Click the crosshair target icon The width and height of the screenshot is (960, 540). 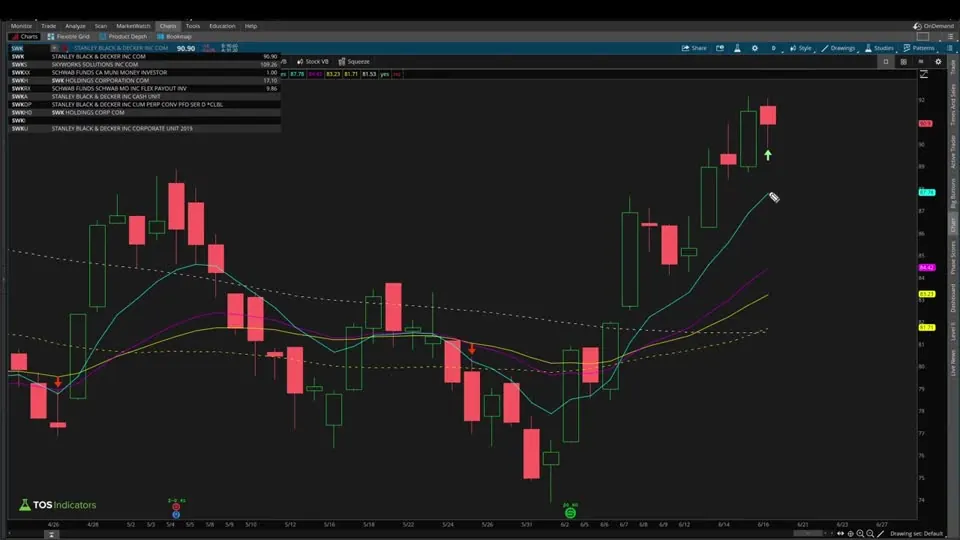pos(850,534)
